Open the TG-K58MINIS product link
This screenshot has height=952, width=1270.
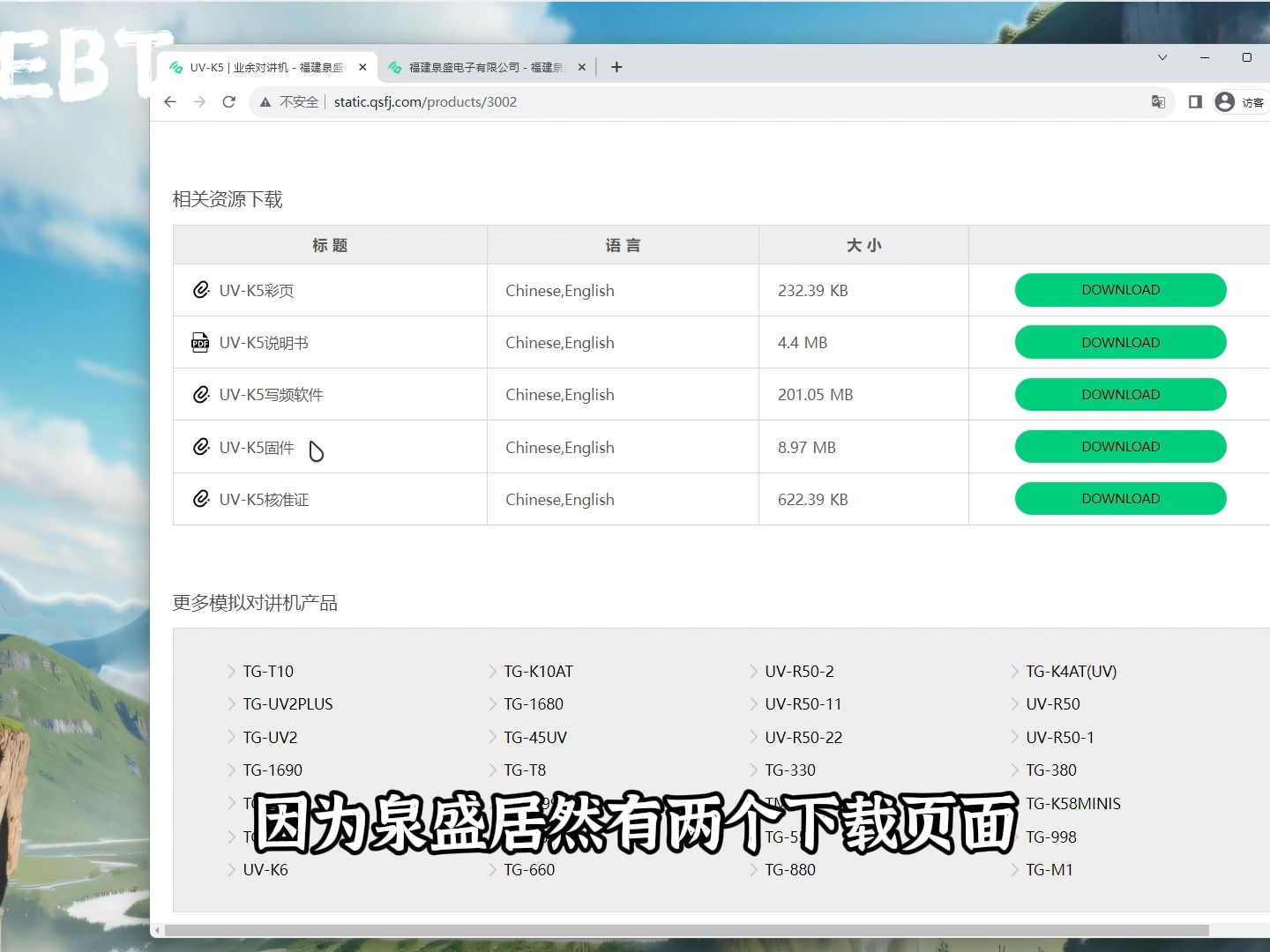[1073, 804]
